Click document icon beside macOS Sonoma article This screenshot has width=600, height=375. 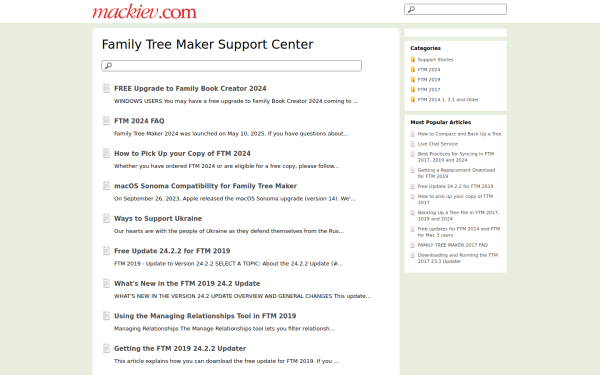106,186
